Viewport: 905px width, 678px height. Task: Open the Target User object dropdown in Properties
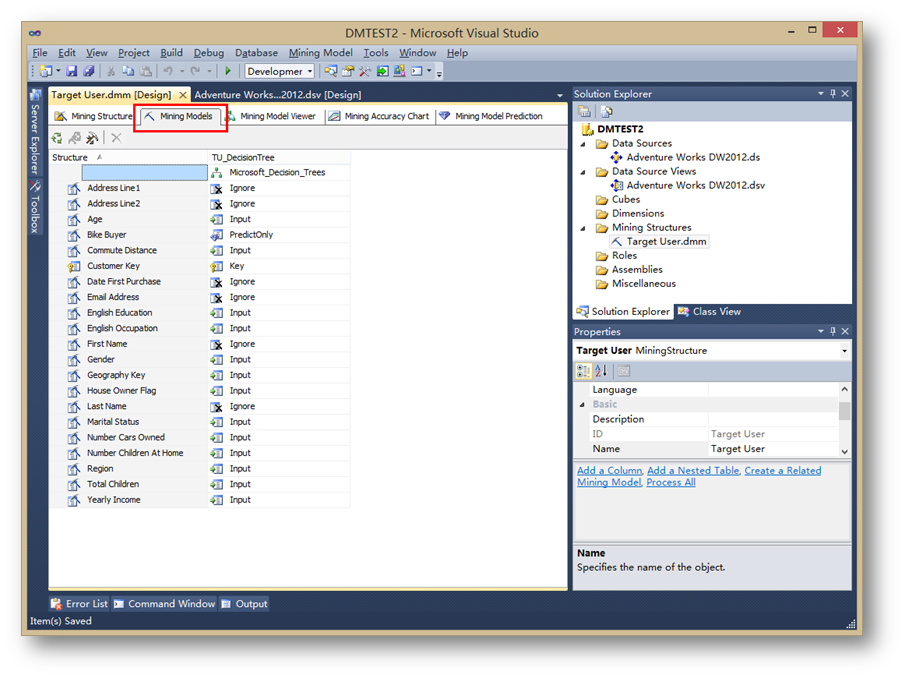[845, 351]
